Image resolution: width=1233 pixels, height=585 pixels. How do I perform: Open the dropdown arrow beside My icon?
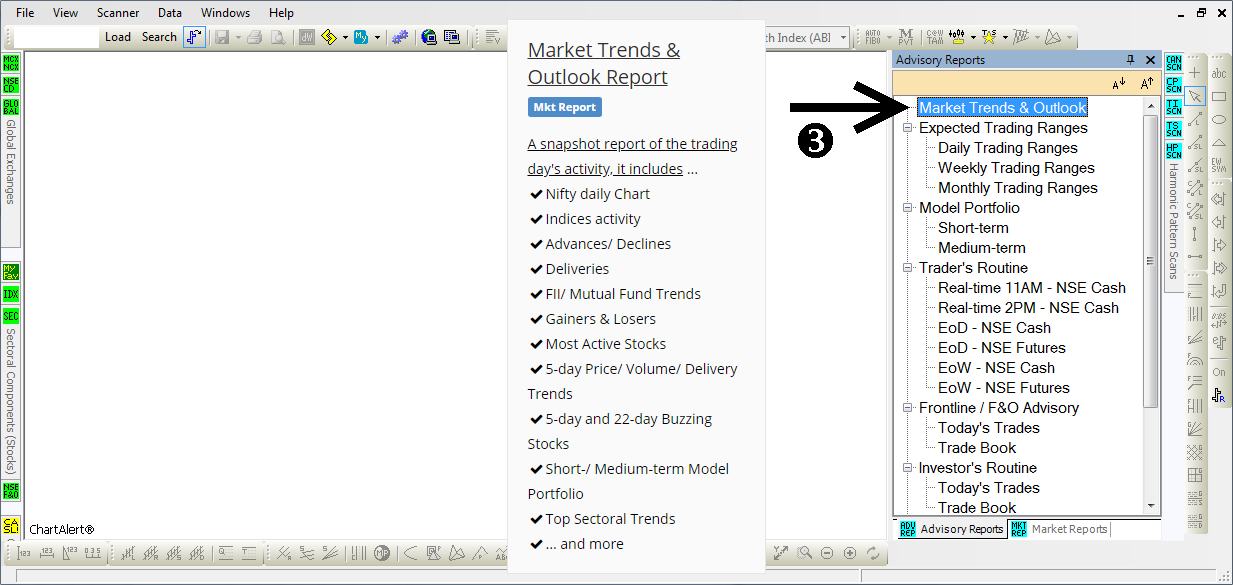click(377, 37)
